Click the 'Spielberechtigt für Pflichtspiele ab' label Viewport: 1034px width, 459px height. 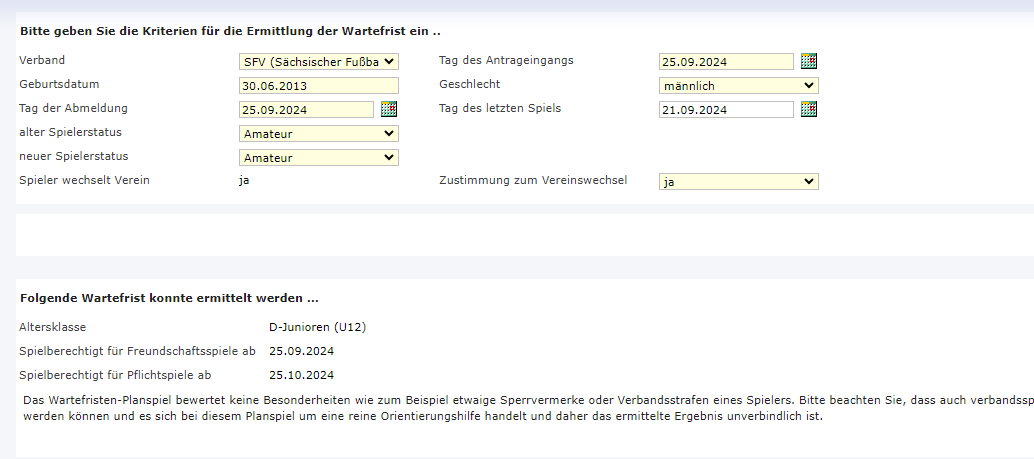[x=115, y=375]
